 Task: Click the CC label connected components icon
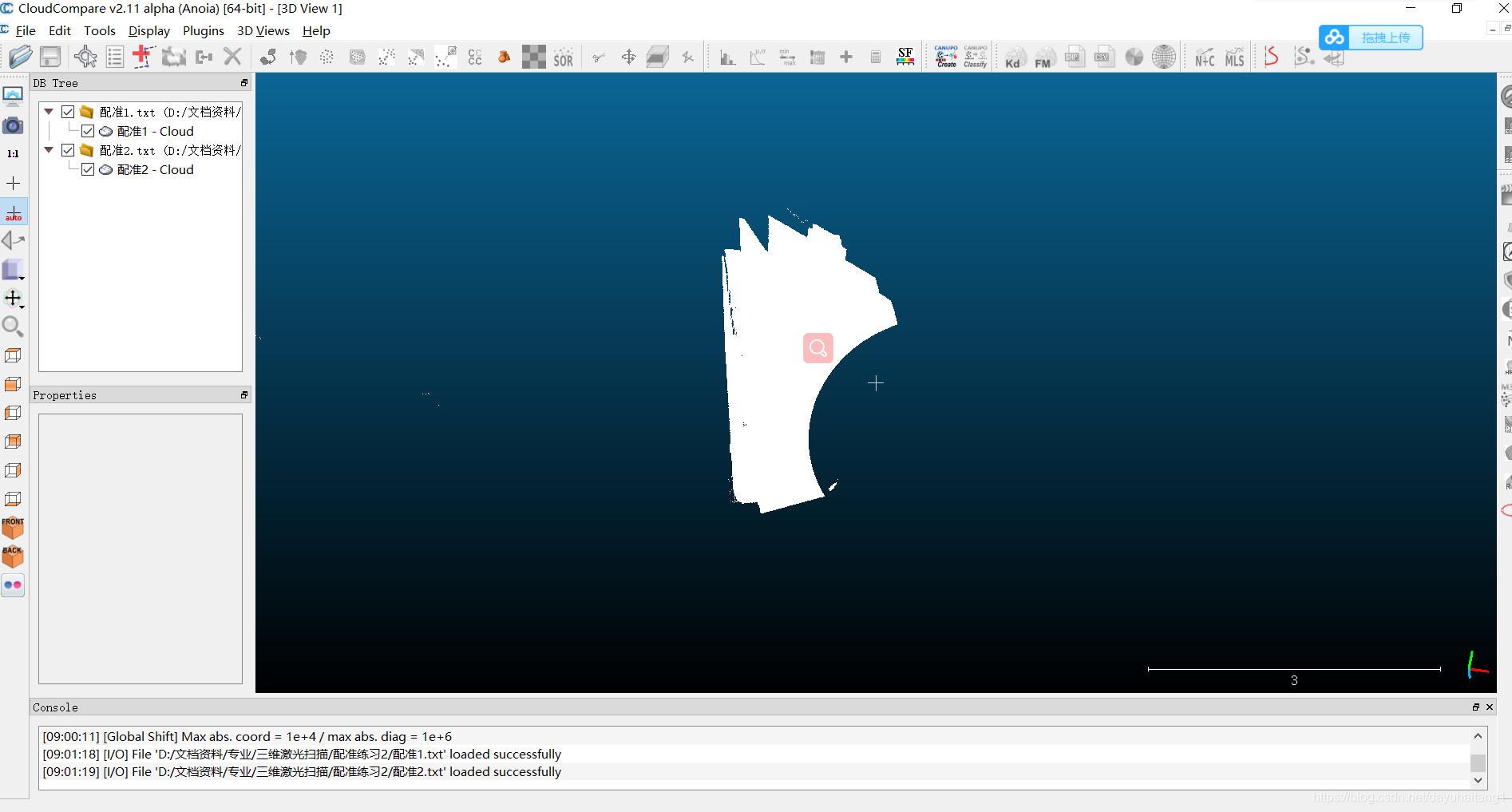click(x=475, y=57)
